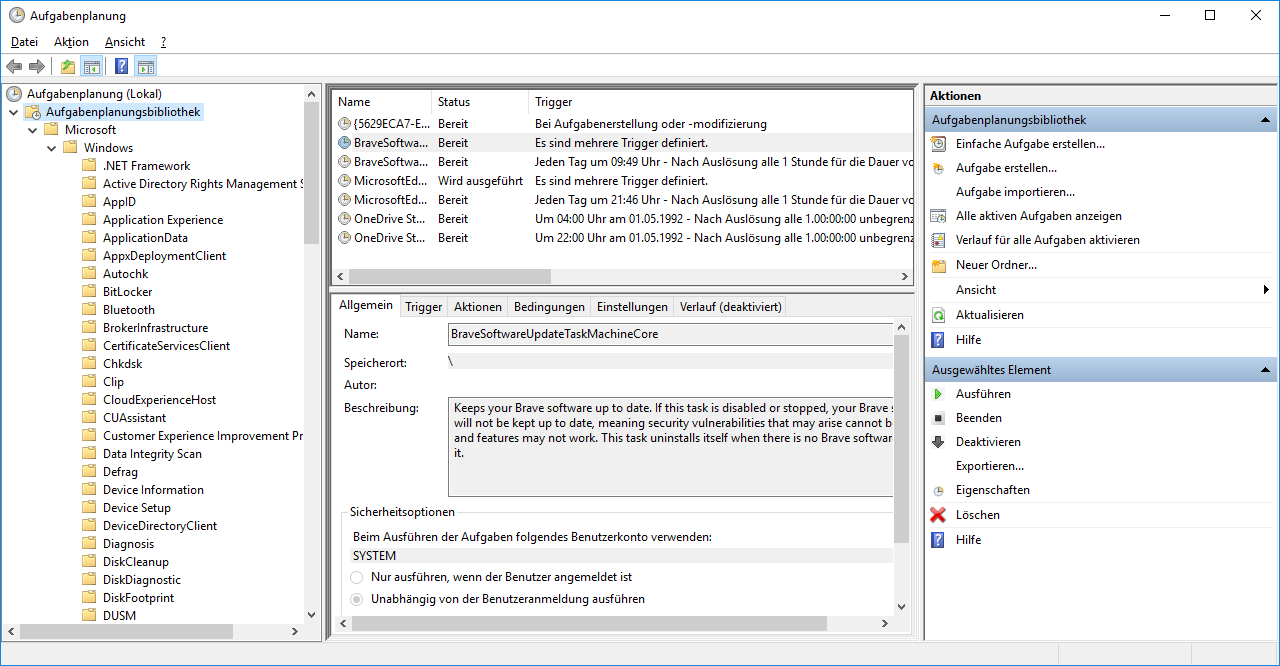Collapse the Windows tree node
The height and width of the screenshot is (666, 1280).
51,148
